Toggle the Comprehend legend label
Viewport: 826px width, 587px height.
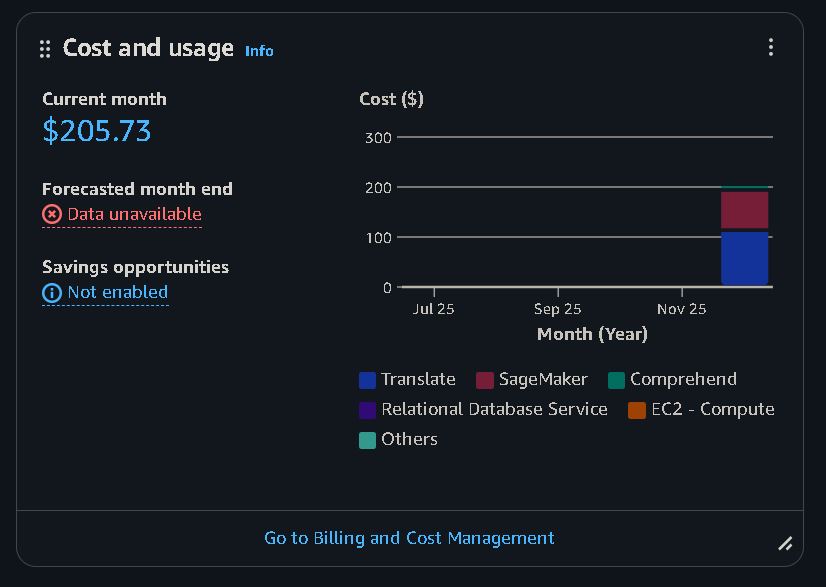683,379
